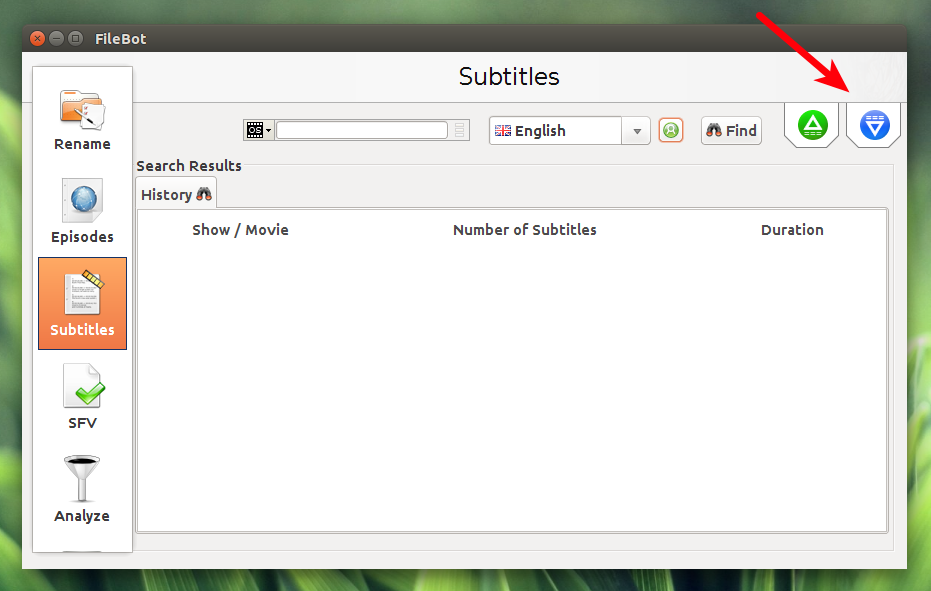The height and width of the screenshot is (591, 931).
Task: Maximize the FileBot window
Action: [x=75, y=39]
